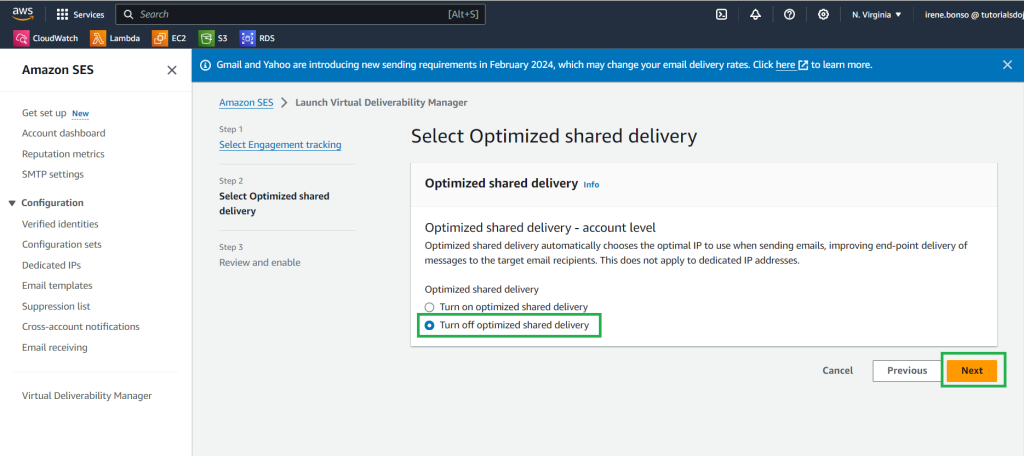The image size is (1024, 456).
Task: Open the S3 shortcut icon
Action: point(206,39)
